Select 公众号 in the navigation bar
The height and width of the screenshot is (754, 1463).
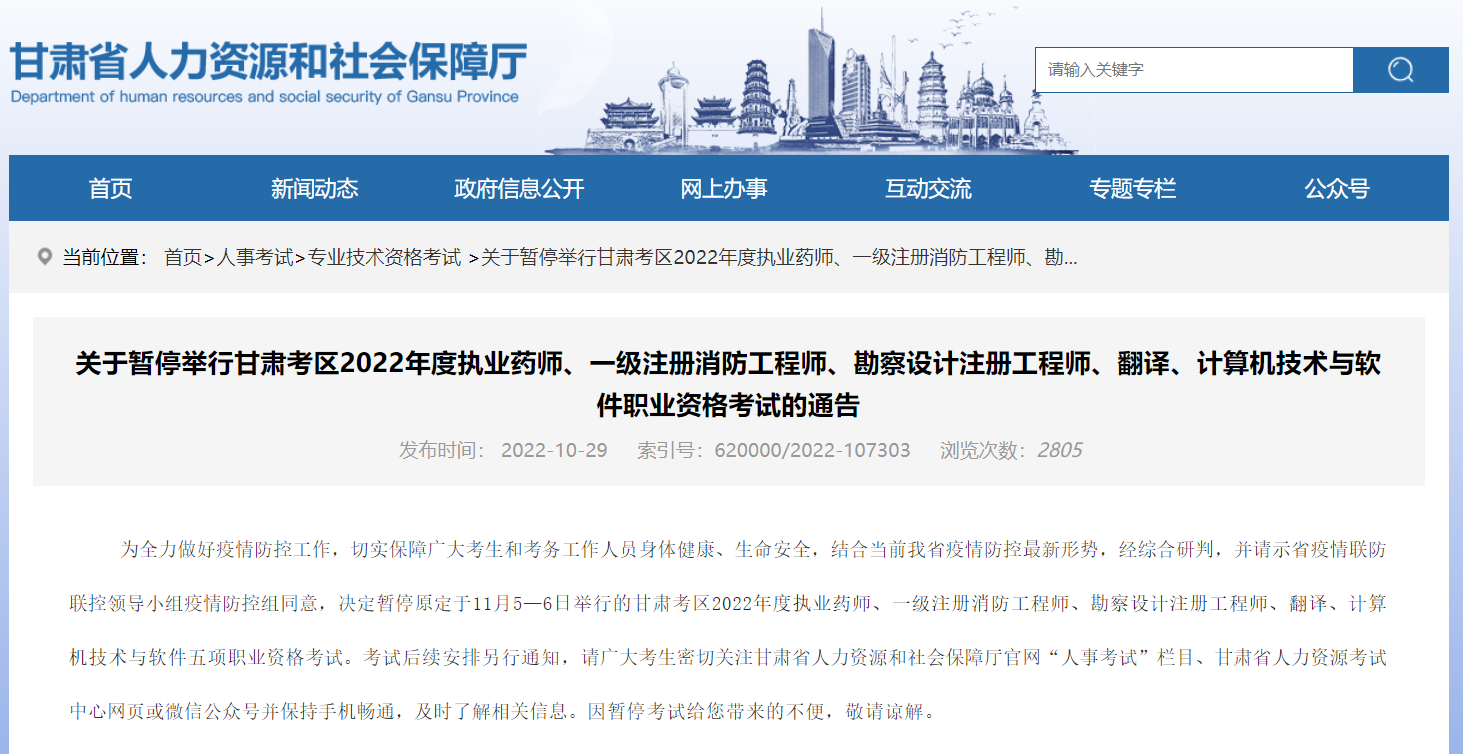coord(1337,188)
